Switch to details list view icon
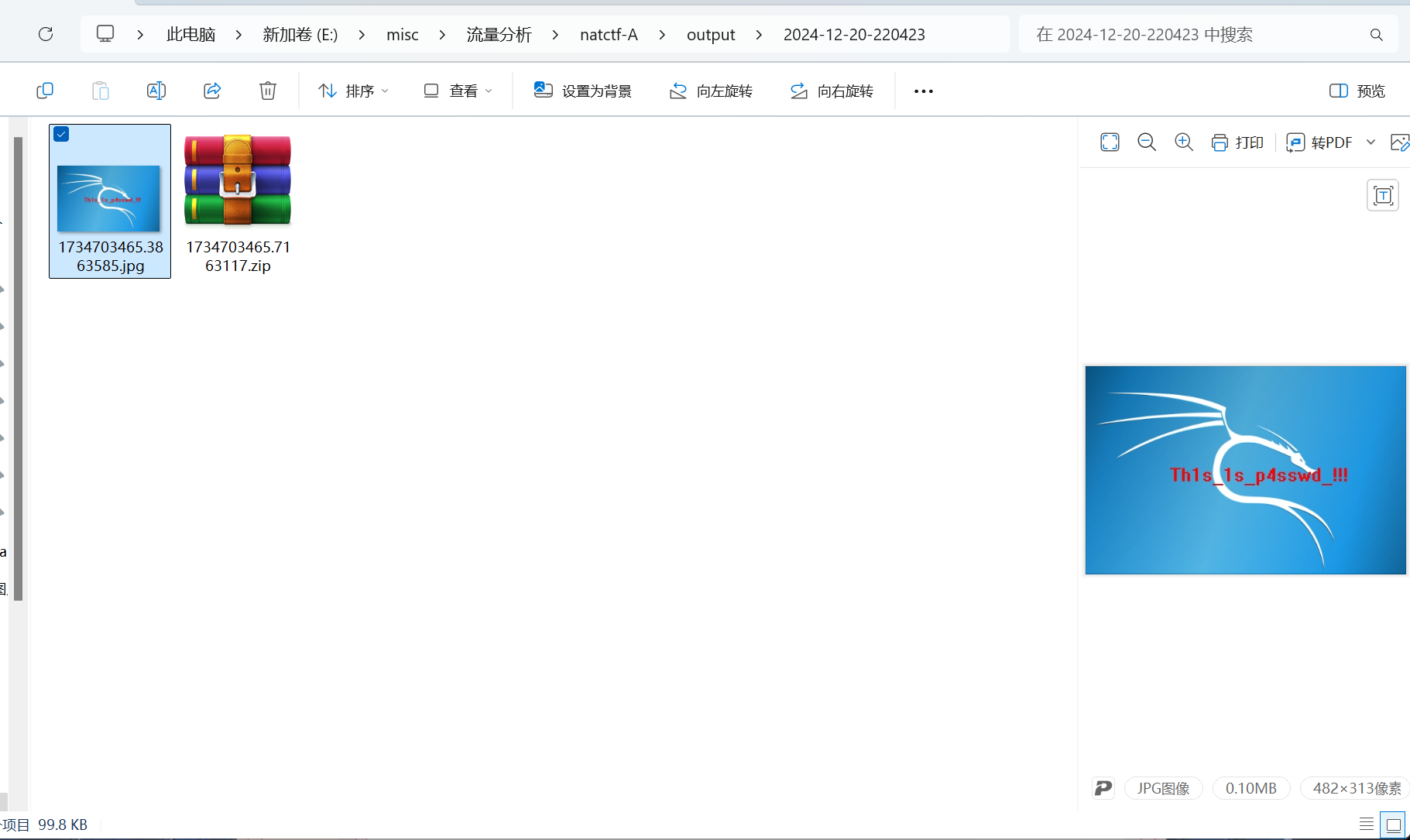The height and width of the screenshot is (840, 1410). [1367, 825]
